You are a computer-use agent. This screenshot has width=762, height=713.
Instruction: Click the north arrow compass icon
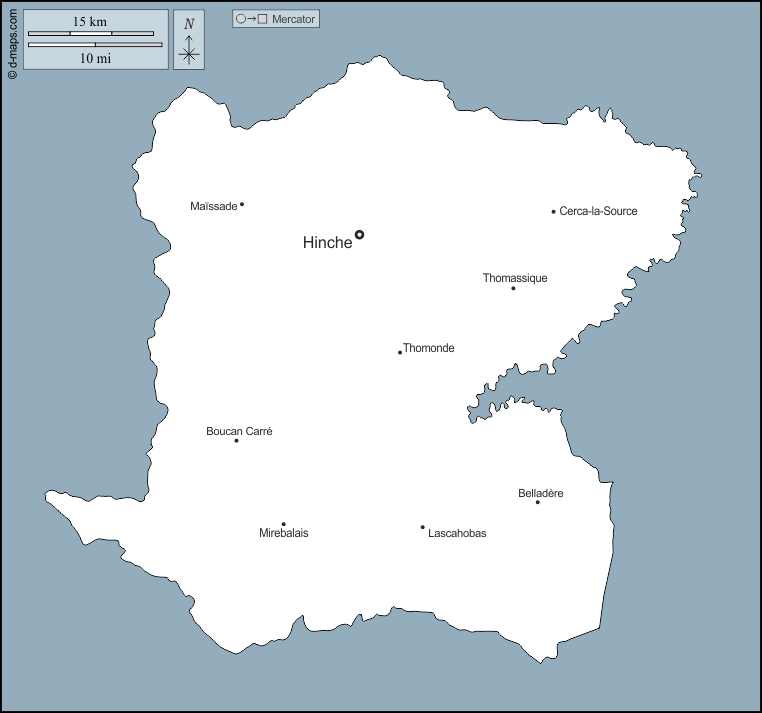(189, 41)
